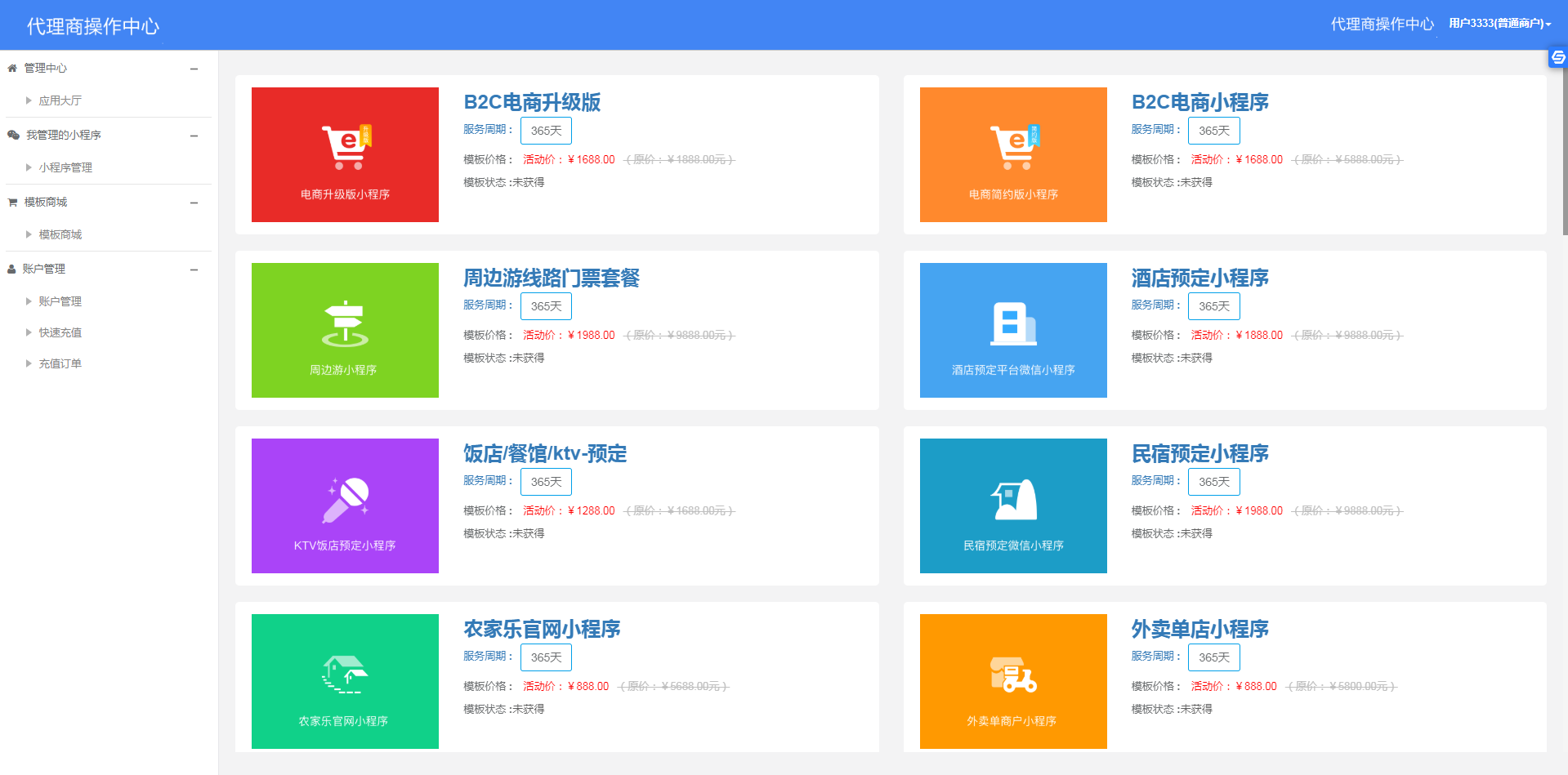Click the teal tile for 民宿预定微信小程序
The width and height of the screenshot is (1568, 775).
tap(1012, 506)
